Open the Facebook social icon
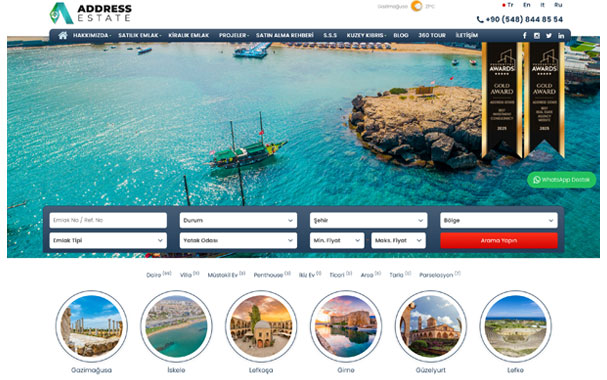The image size is (607, 380). 525,36
